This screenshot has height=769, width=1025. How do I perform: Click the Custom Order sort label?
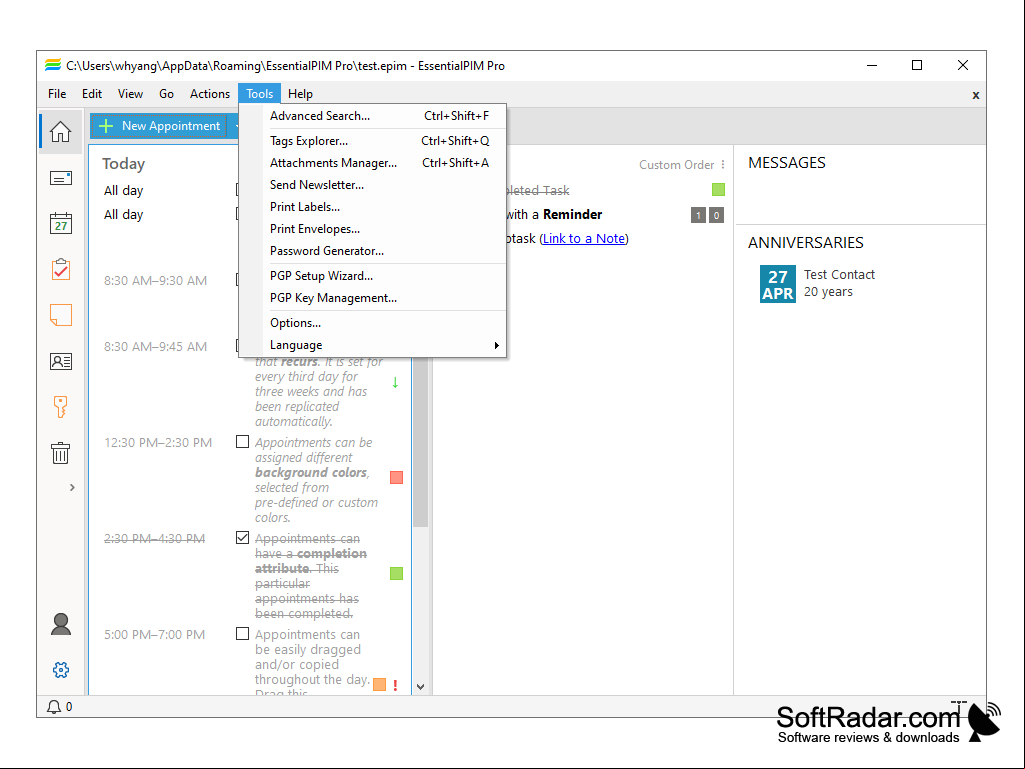click(676, 165)
